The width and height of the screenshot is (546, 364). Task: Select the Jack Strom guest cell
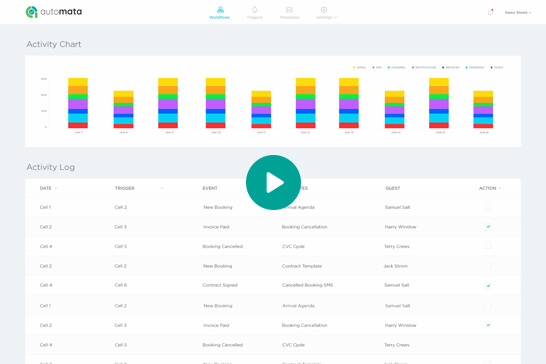[x=396, y=266]
